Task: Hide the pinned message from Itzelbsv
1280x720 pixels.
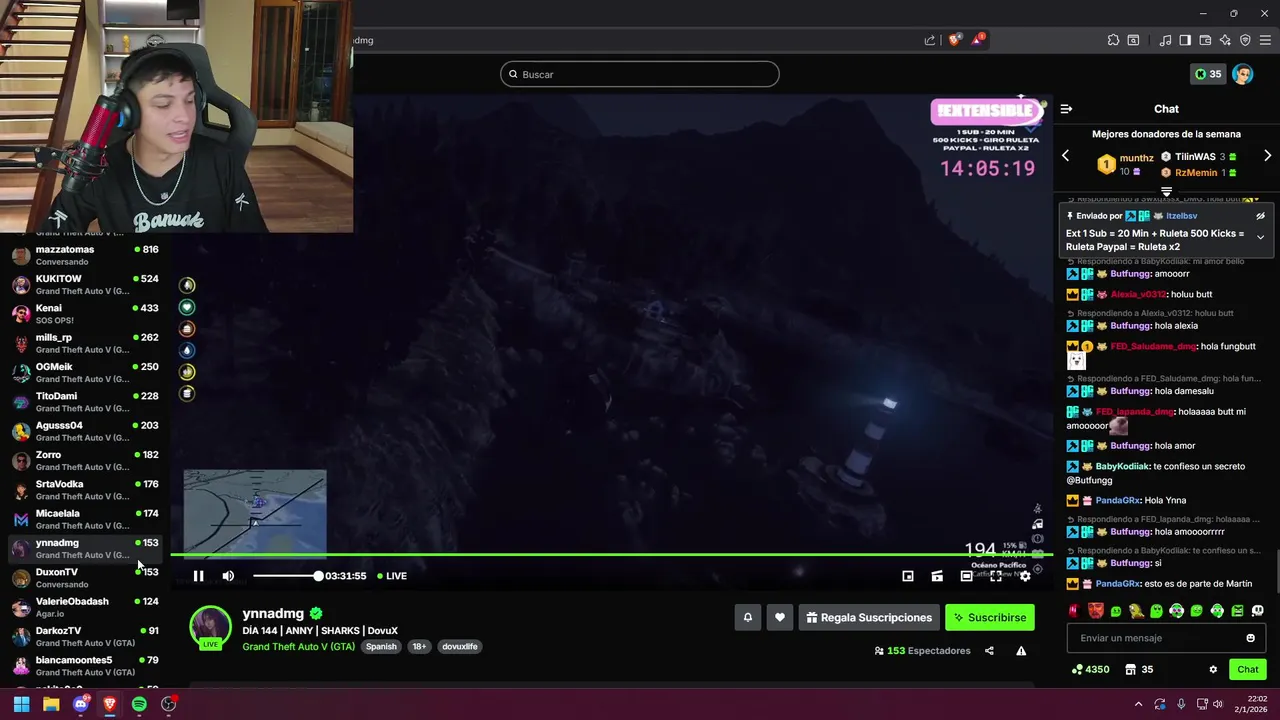Action: [x=1260, y=216]
